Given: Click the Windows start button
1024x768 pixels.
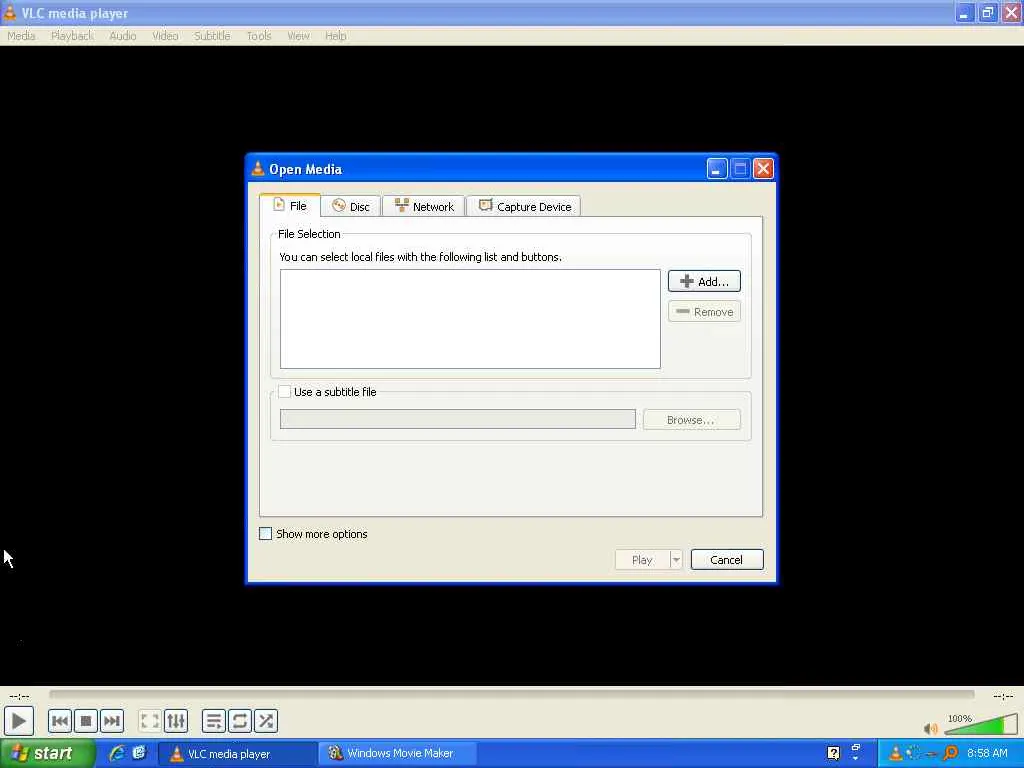Looking at the screenshot, I should click(x=47, y=754).
